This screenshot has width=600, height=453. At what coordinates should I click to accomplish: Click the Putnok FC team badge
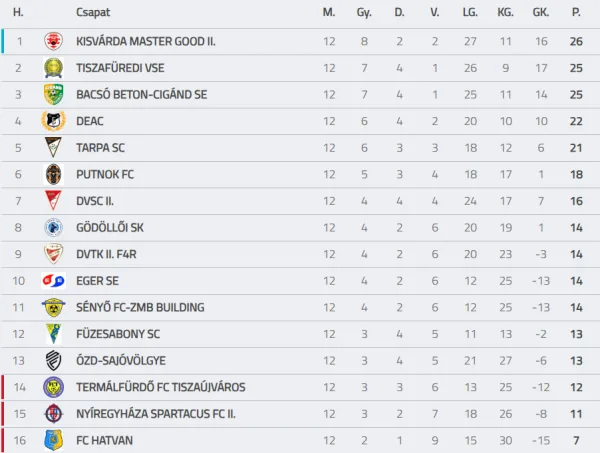(53, 174)
